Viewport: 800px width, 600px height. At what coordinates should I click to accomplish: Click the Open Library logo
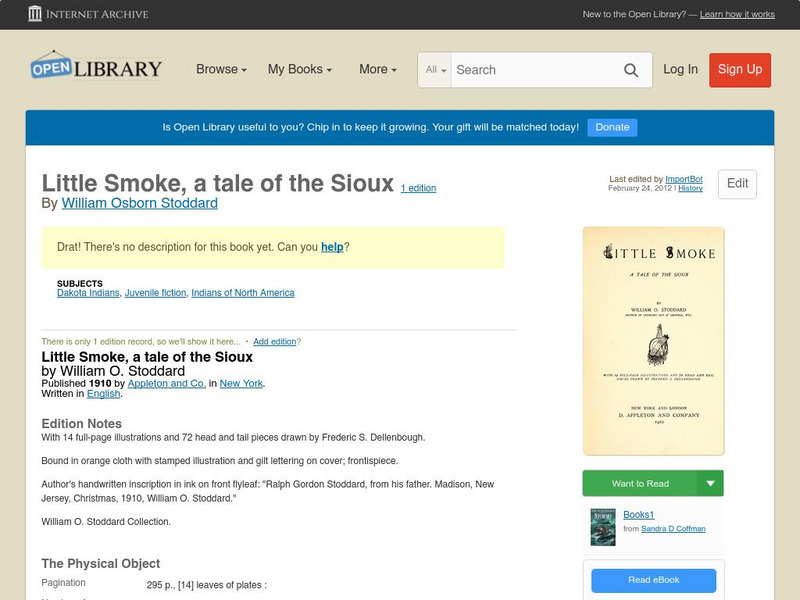(96, 68)
